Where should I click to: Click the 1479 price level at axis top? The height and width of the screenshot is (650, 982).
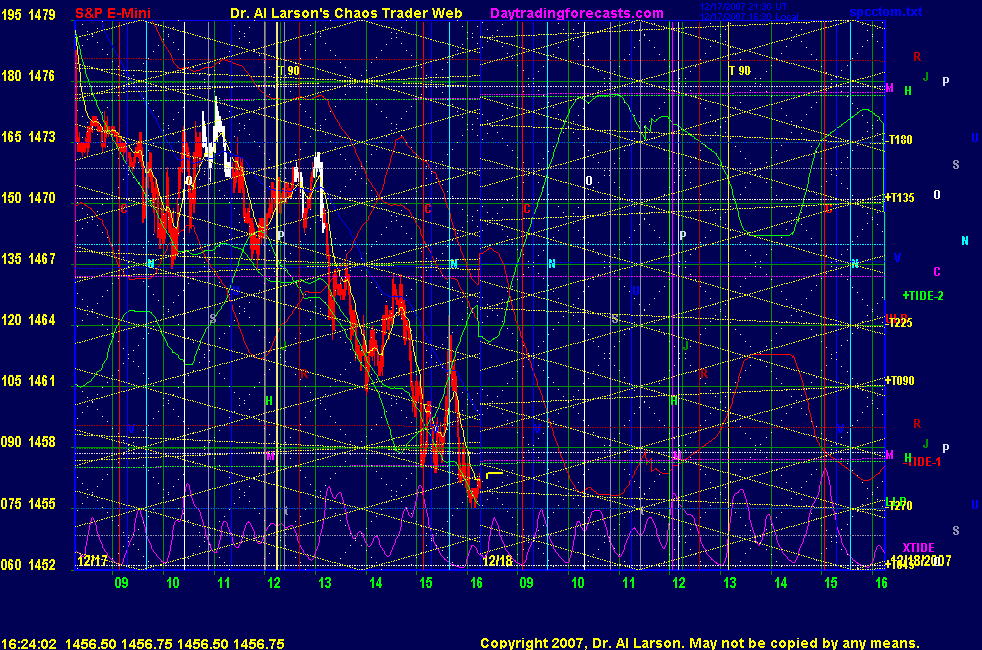click(42, 14)
